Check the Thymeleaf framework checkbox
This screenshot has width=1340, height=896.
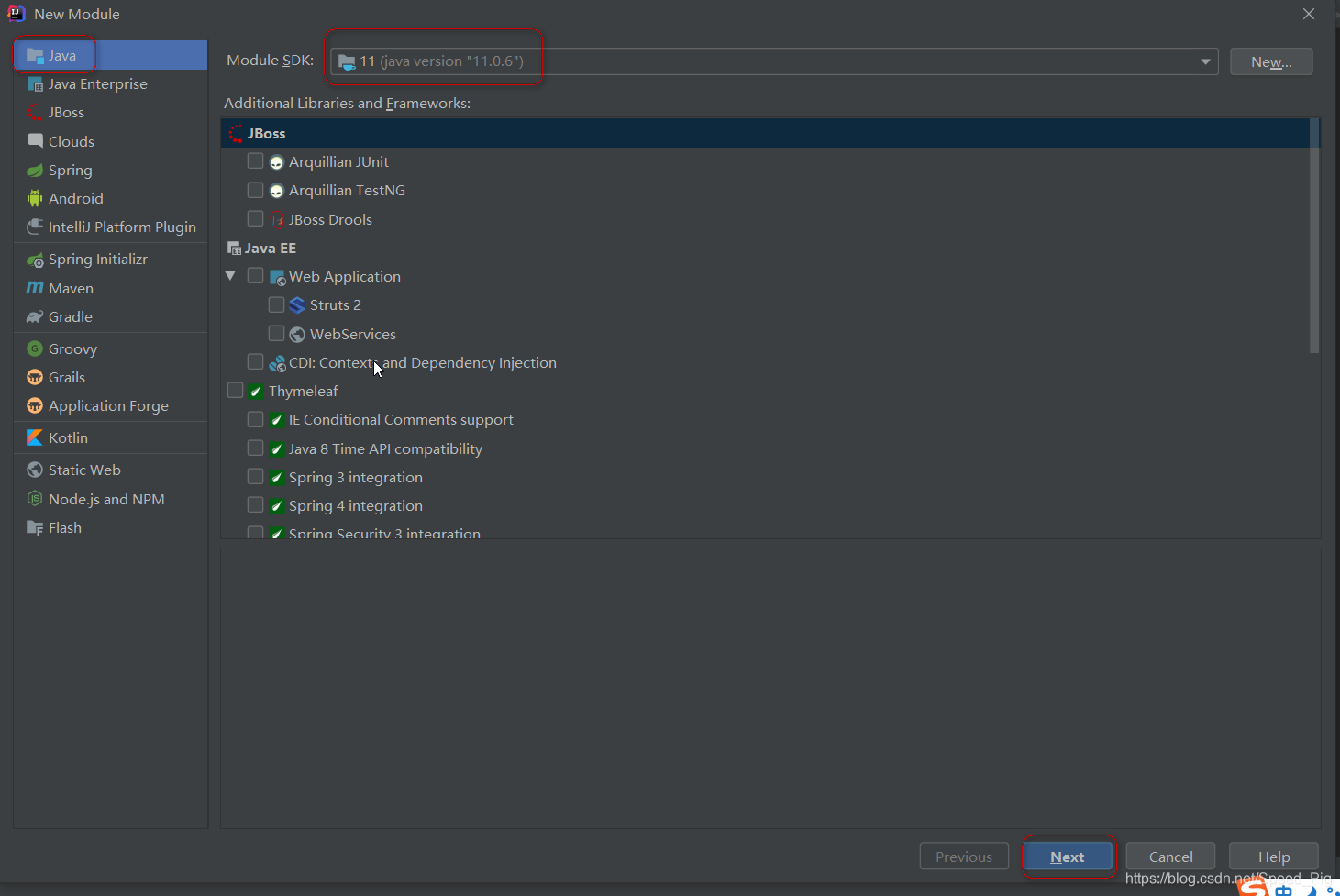pyautogui.click(x=235, y=391)
